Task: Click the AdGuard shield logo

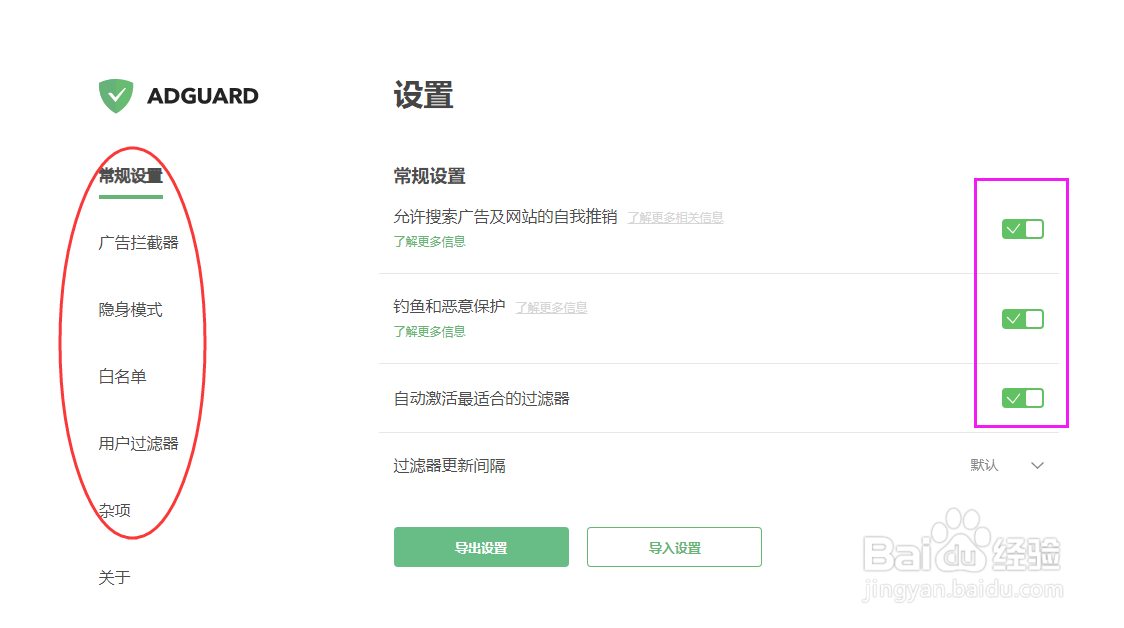Action: (115, 95)
